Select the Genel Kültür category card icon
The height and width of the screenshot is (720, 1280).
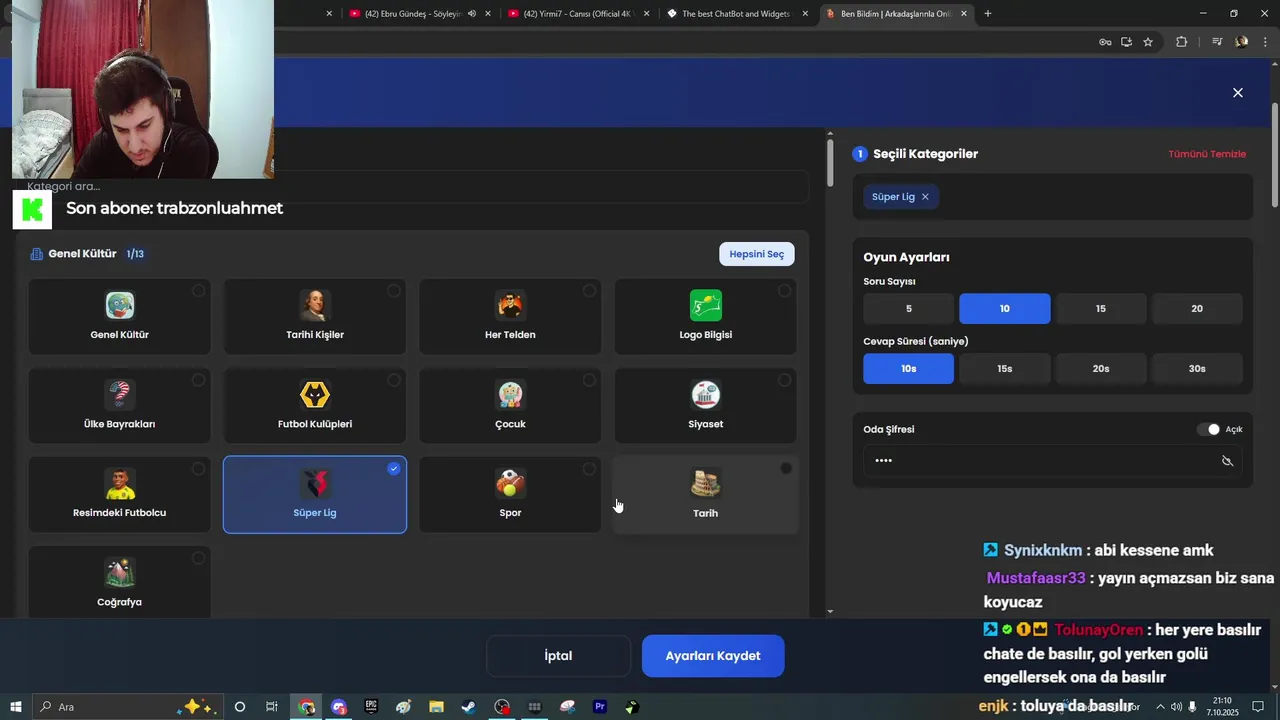[x=120, y=305]
